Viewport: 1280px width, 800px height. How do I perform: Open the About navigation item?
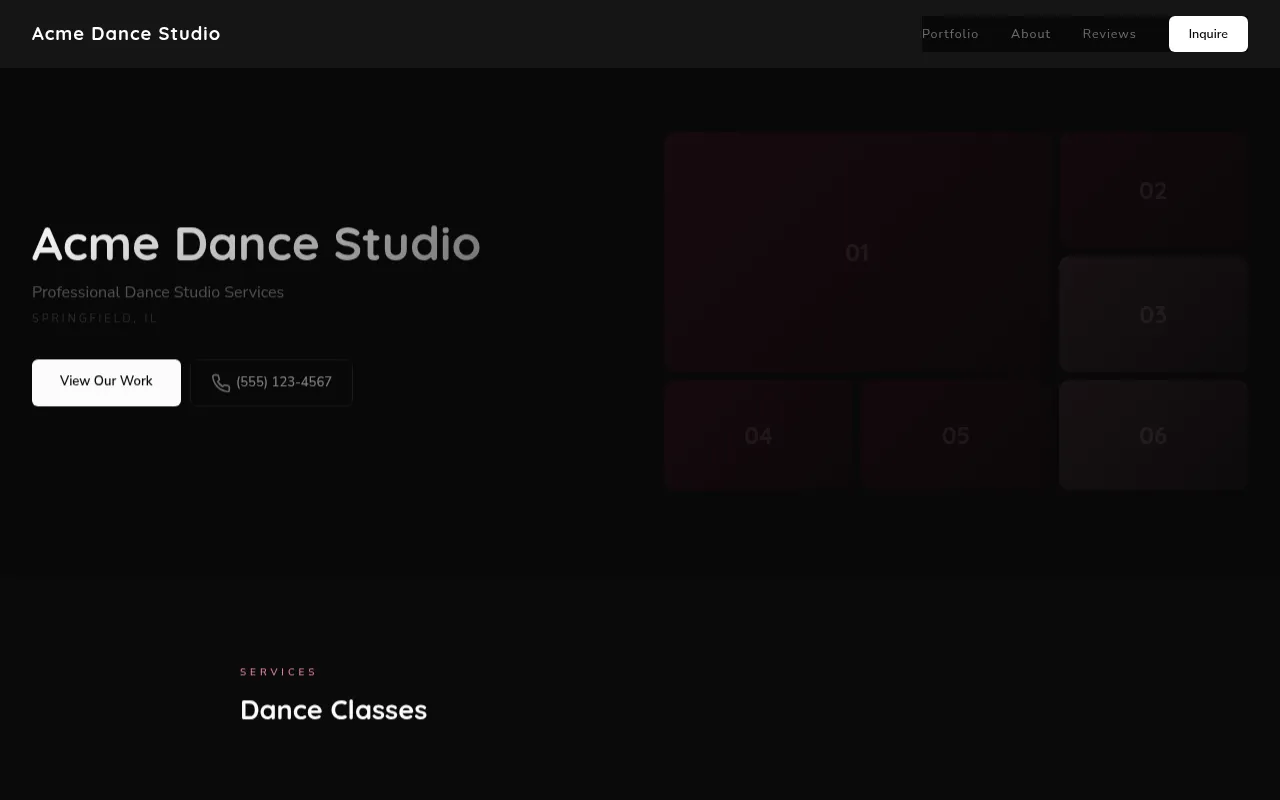[x=1030, y=33]
